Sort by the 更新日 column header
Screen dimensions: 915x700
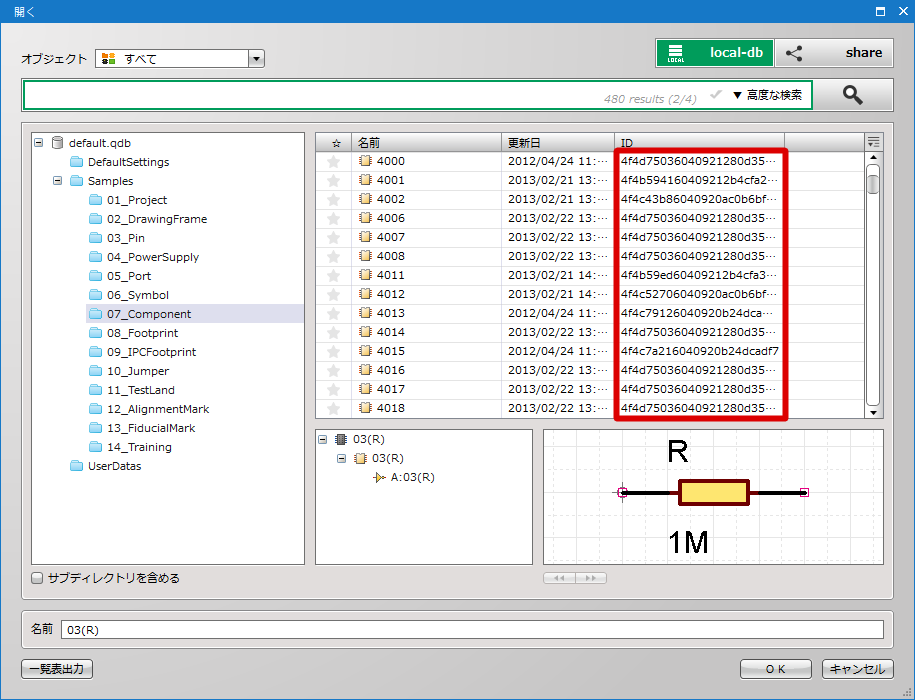(558, 142)
